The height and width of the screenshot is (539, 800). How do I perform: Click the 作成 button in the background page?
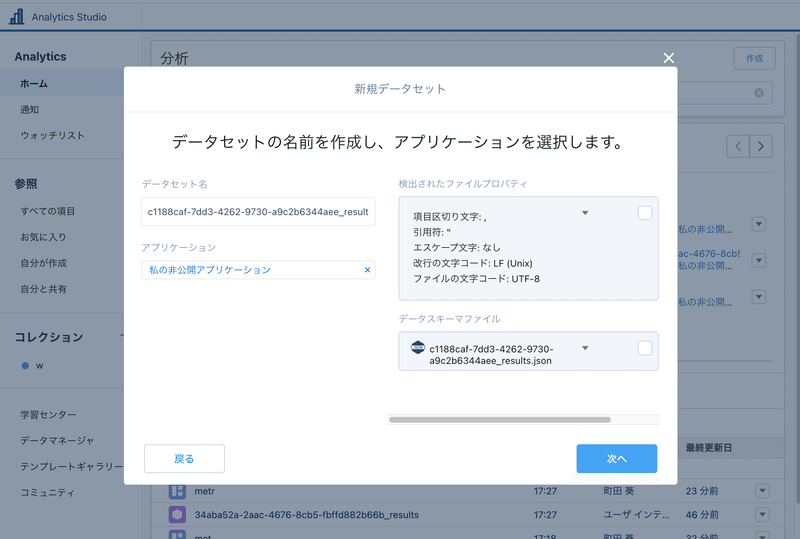click(755, 58)
